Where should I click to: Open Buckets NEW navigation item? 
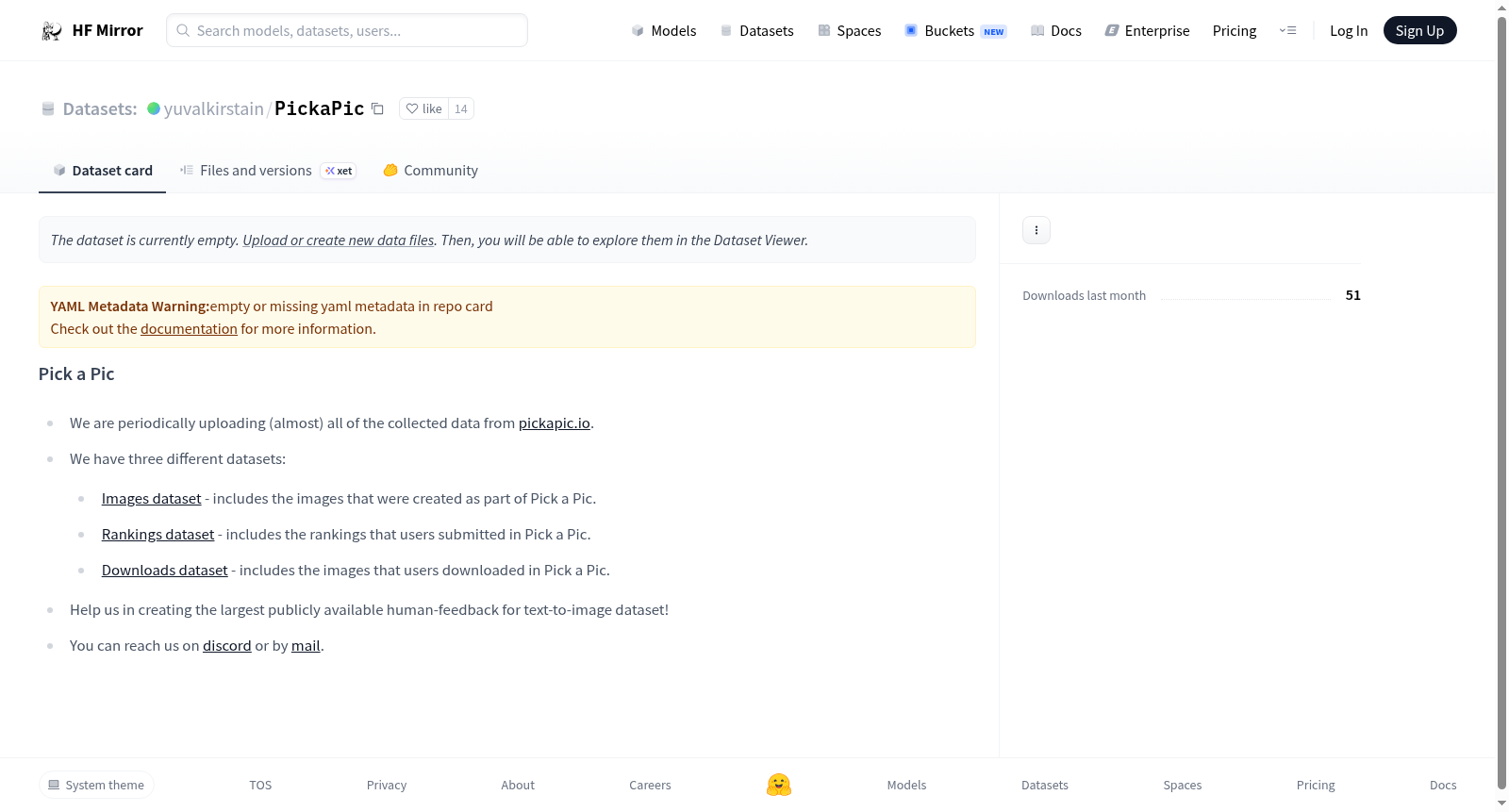pos(955,31)
